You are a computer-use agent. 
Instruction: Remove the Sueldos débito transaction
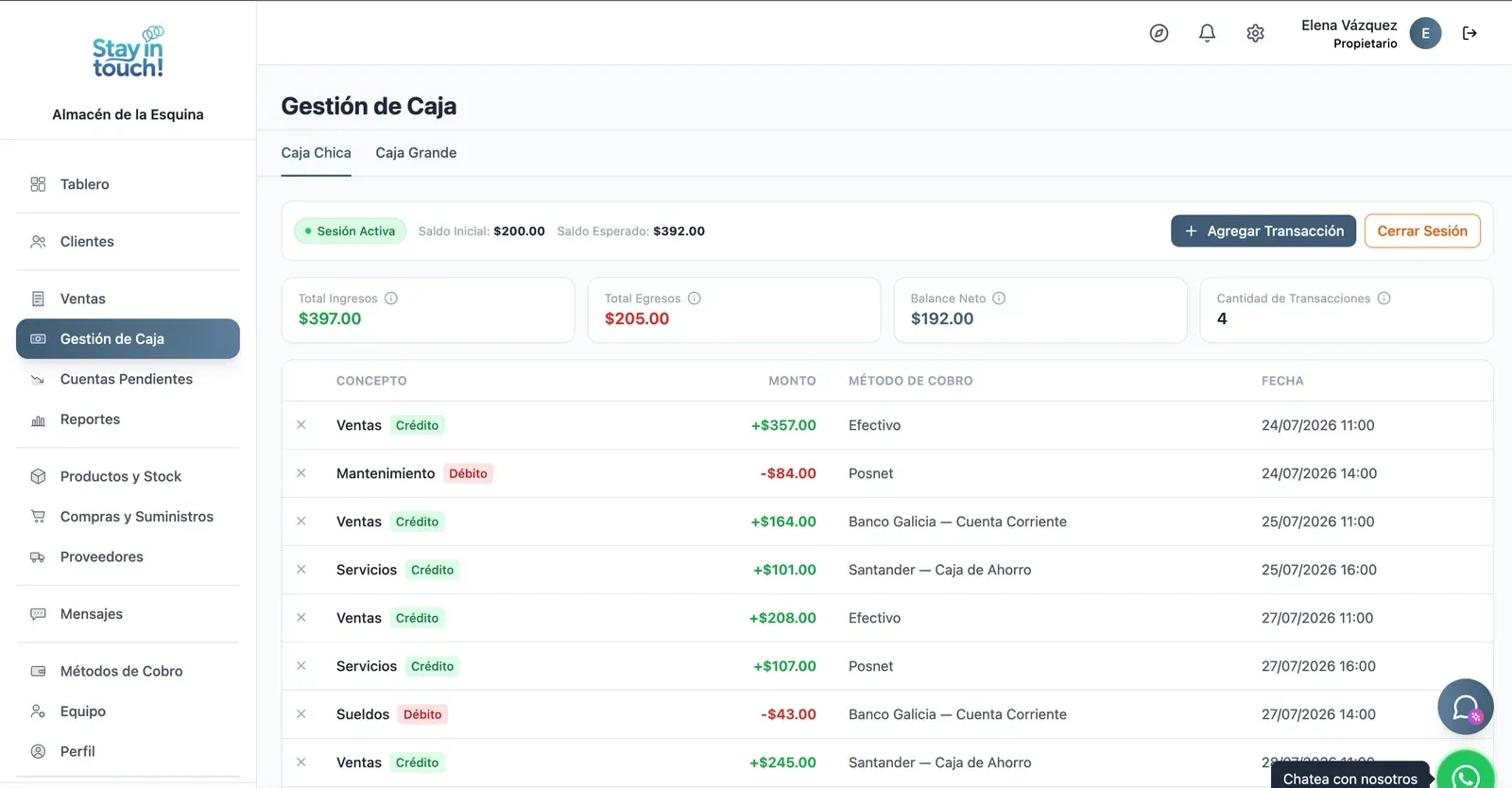click(301, 714)
